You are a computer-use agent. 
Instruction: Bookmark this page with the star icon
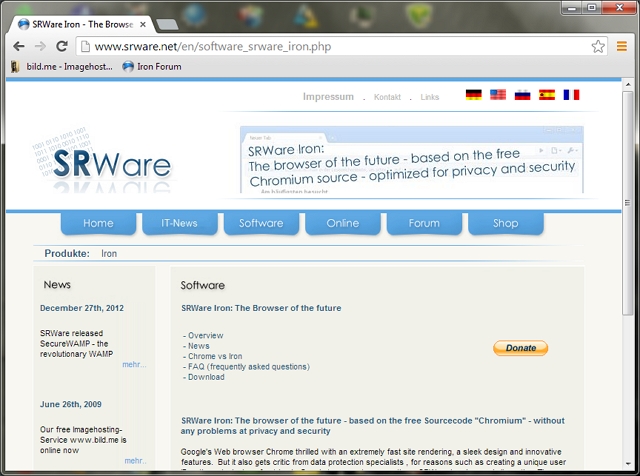point(598,46)
